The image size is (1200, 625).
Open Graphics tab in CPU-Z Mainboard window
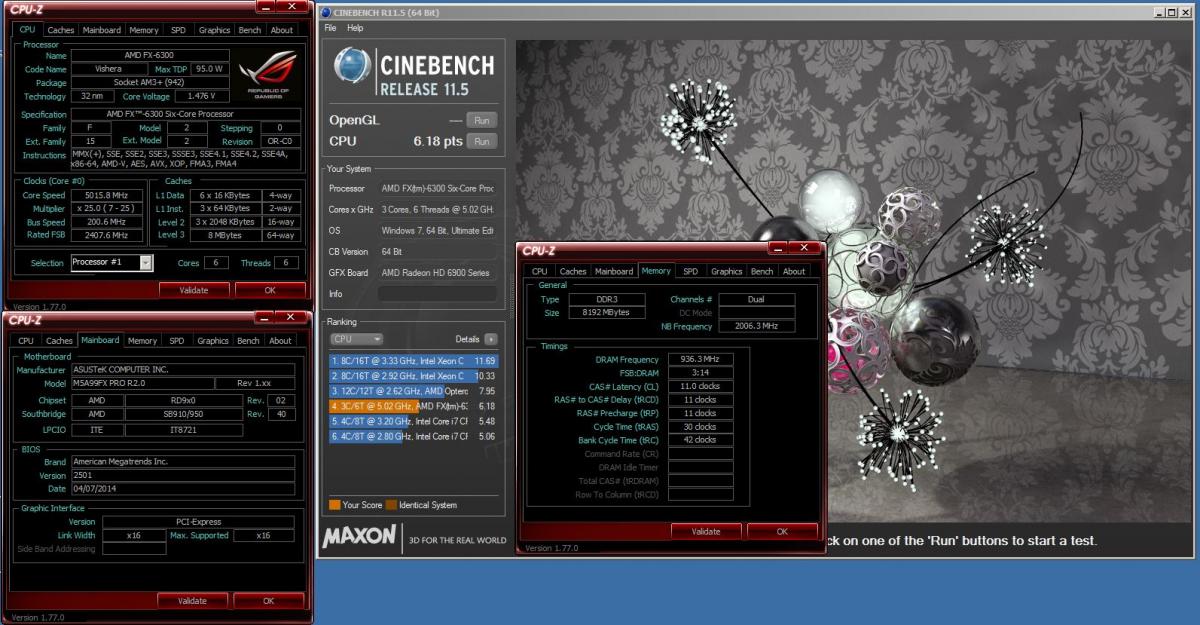pos(213,340)
